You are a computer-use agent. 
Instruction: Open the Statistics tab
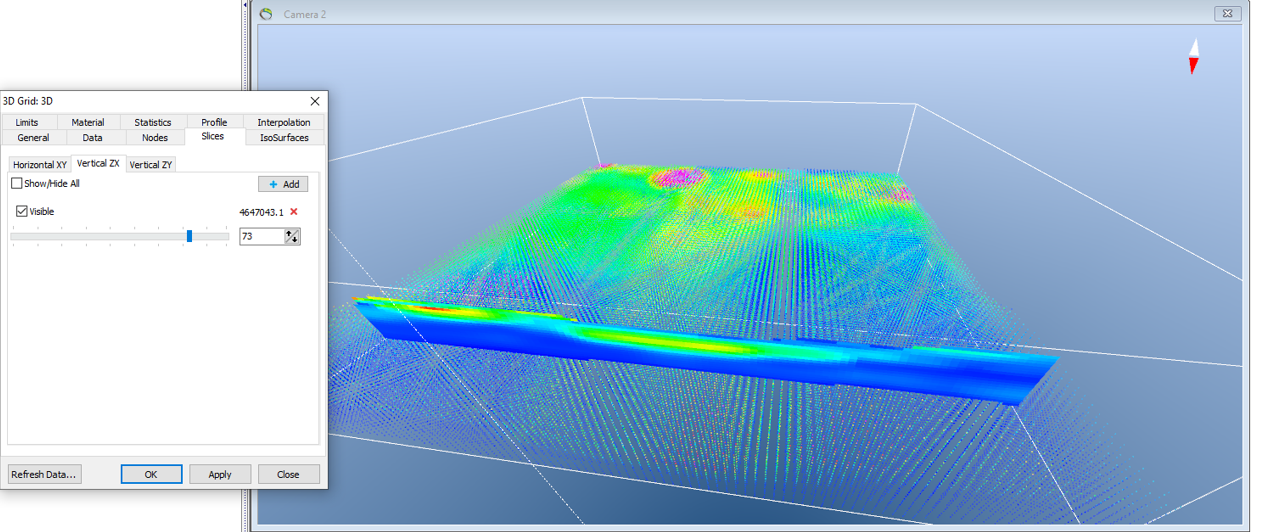coord(153,122)
